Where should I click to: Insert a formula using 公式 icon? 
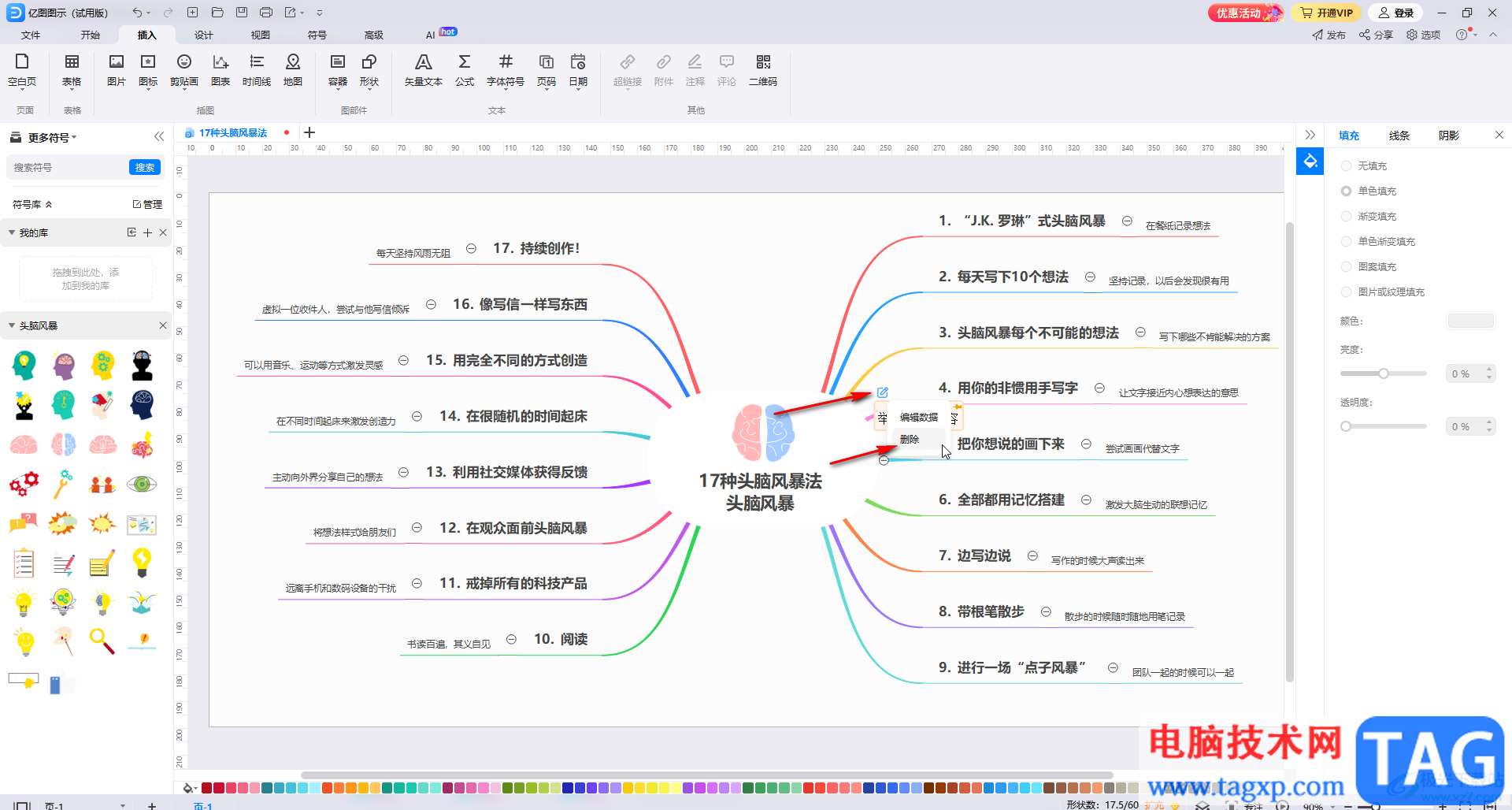pyautogui.click(x=465, y=69)
